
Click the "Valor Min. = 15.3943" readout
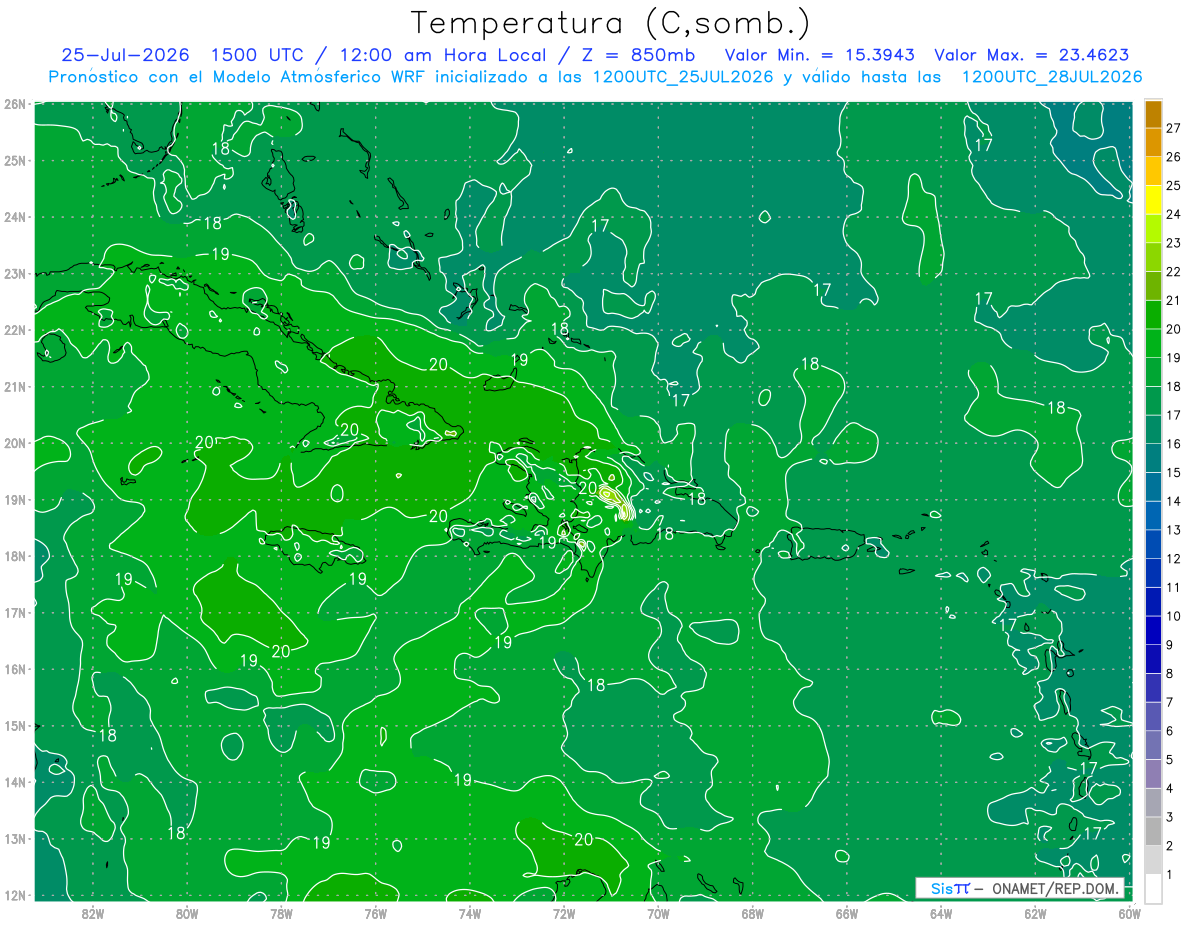tap(821, 55)
